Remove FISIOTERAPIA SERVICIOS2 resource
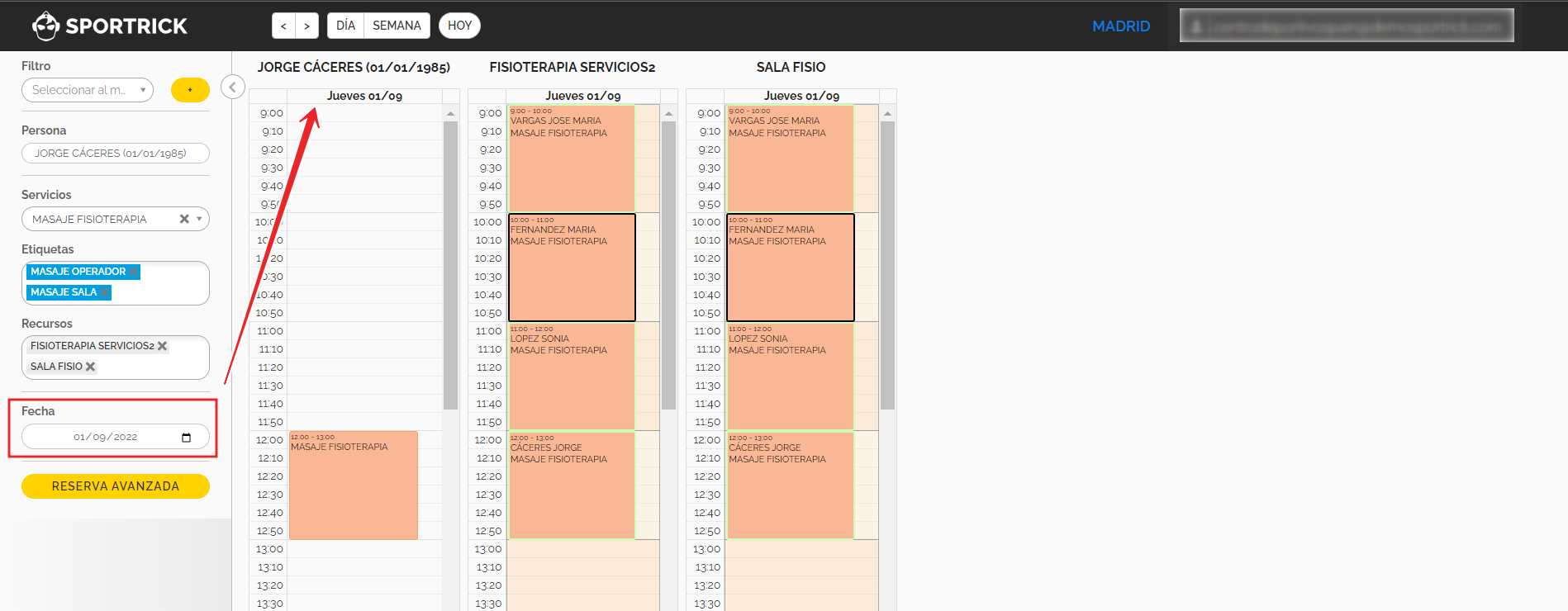 tap(162, 346)
